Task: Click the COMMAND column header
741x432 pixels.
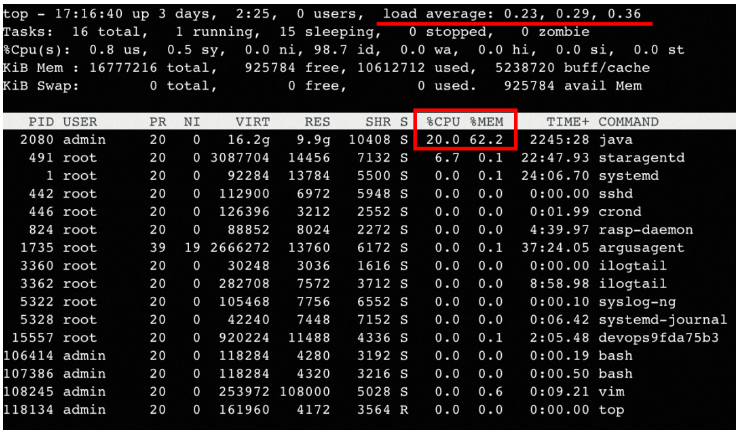Action: [628, 122]
